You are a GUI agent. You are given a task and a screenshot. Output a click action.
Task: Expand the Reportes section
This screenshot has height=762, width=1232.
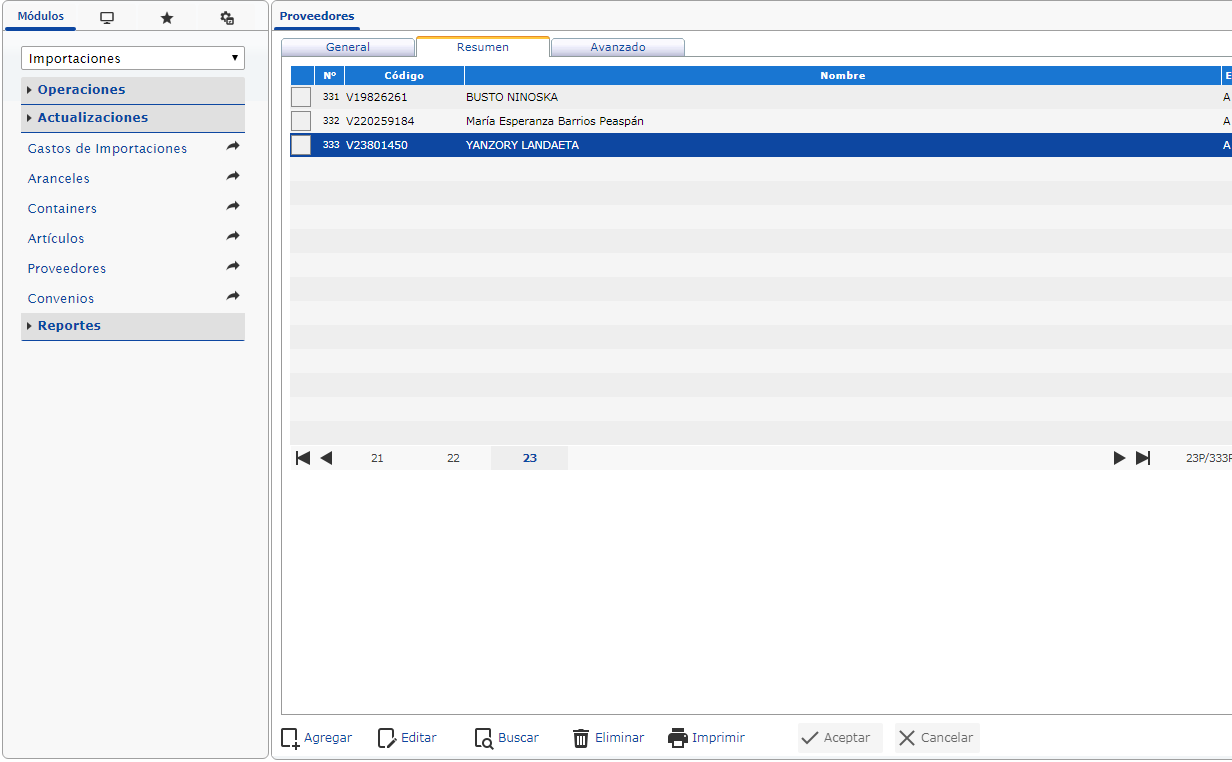(x=69, y=326)
